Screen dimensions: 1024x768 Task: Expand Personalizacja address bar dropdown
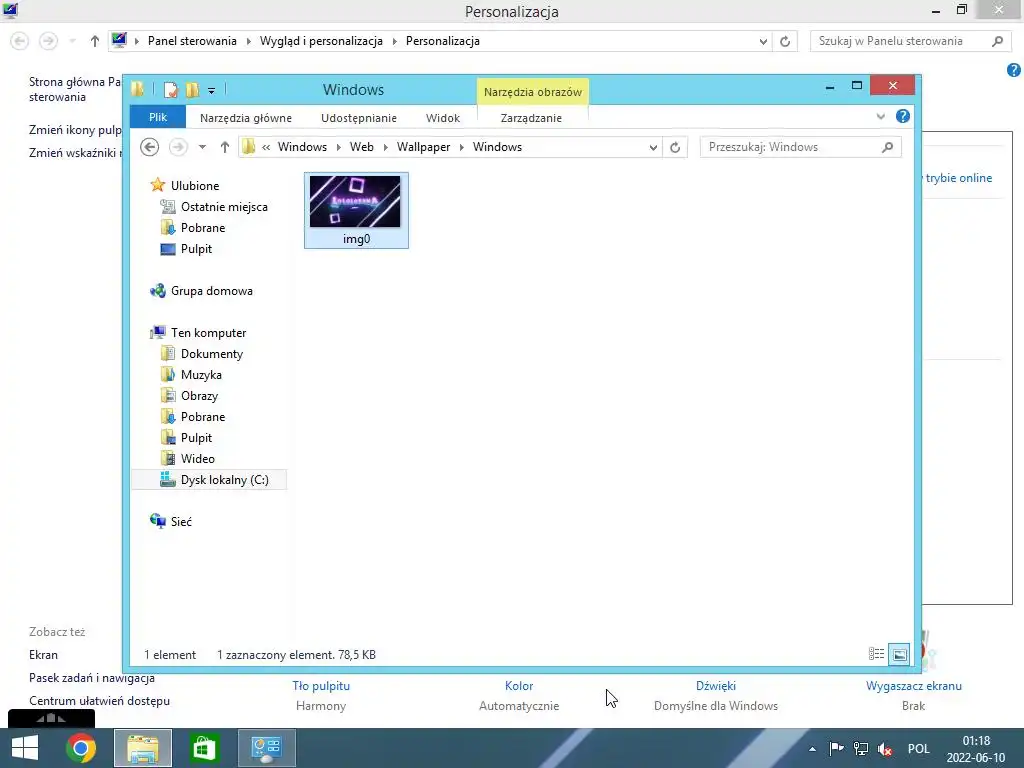coord(763,41)
